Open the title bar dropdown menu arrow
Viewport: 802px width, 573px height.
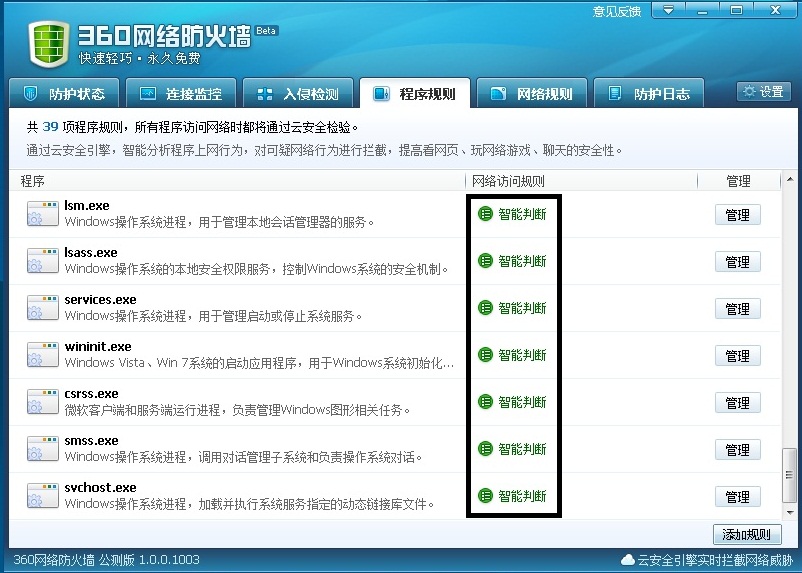click(x=669, y=10)
